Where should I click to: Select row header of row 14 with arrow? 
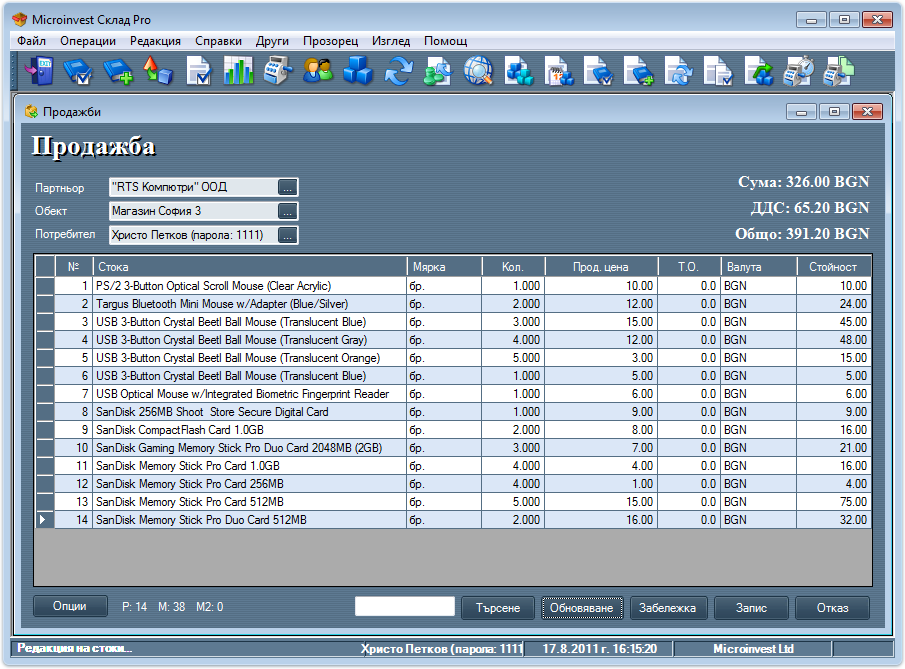44,519
